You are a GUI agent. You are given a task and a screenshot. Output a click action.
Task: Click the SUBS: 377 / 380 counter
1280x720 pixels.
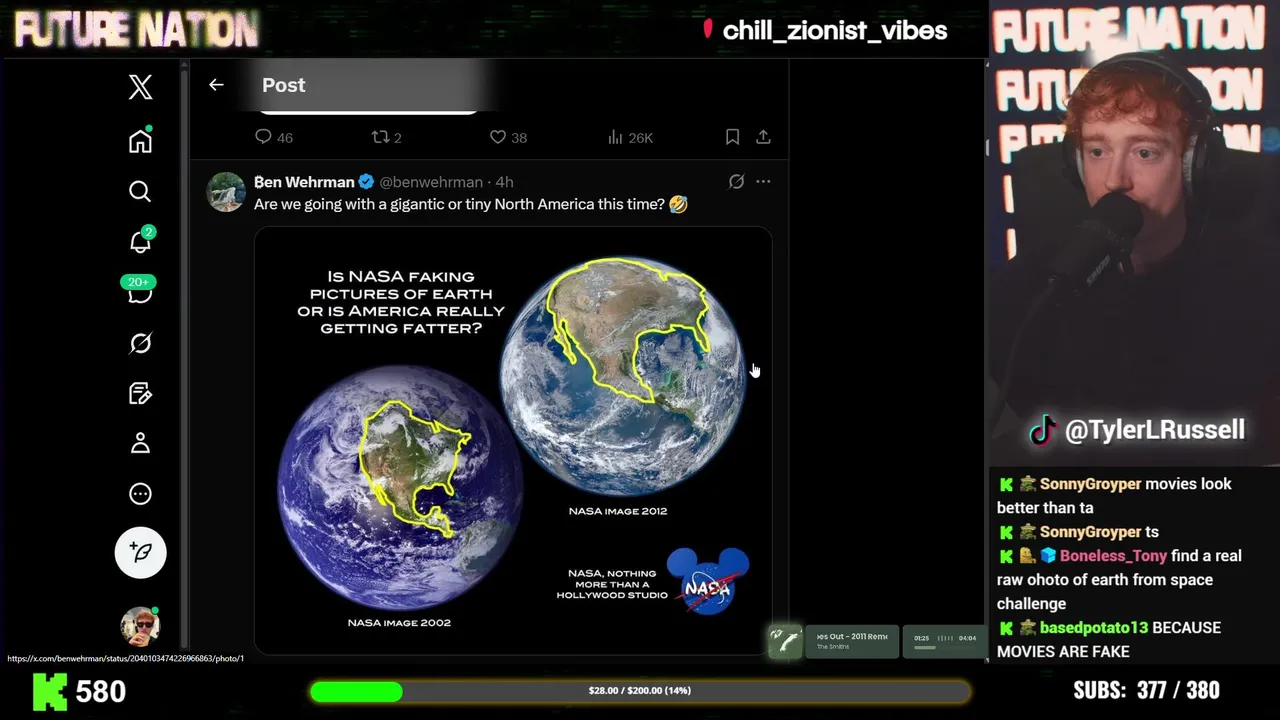[1146, 691]
